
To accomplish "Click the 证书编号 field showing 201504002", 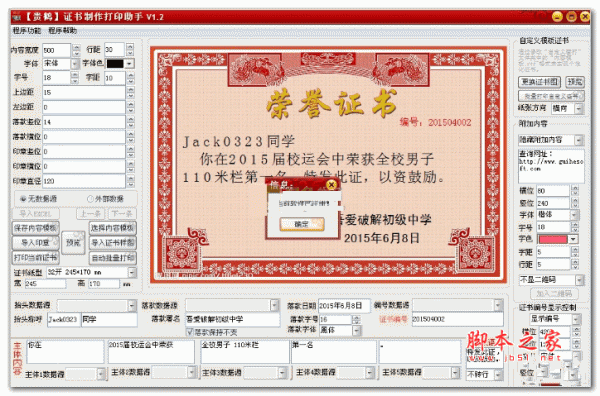I will 457,319.
